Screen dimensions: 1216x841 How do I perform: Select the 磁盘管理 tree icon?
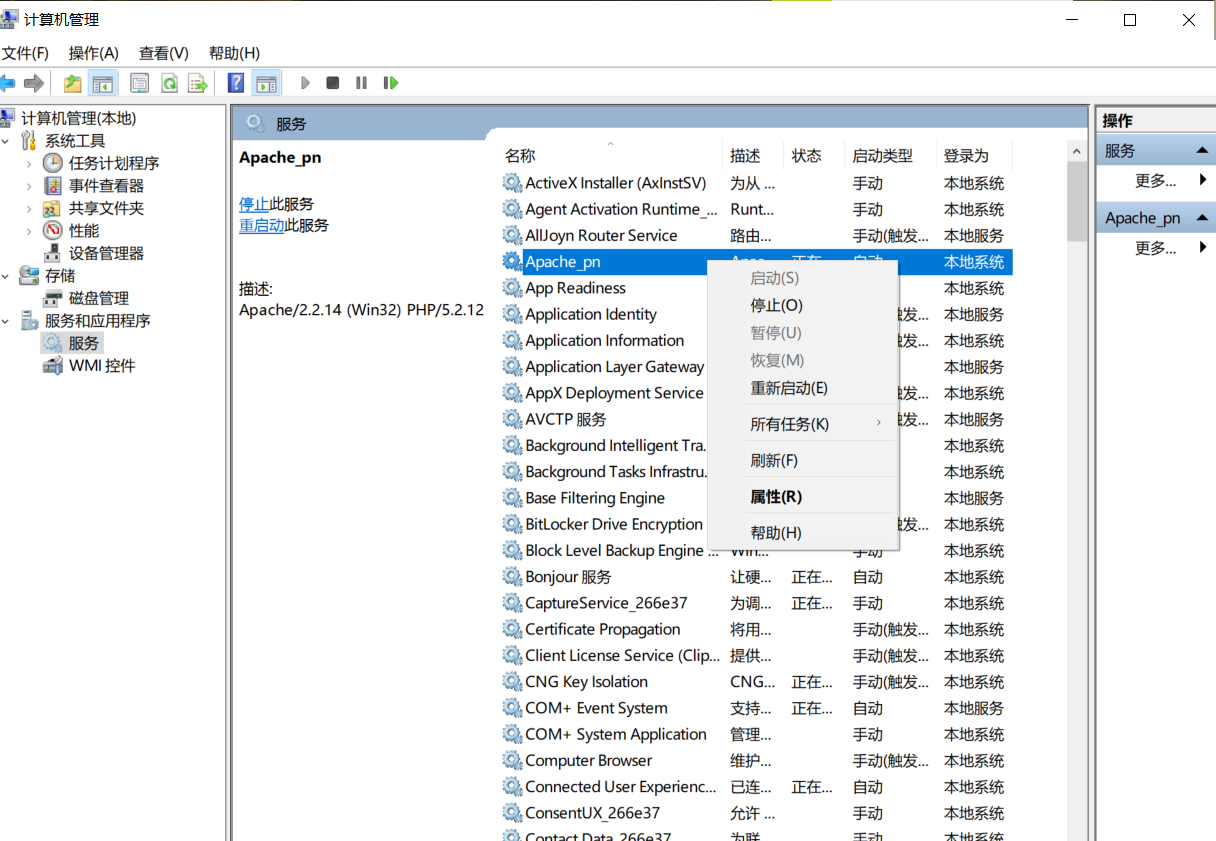tap(53, 298)
